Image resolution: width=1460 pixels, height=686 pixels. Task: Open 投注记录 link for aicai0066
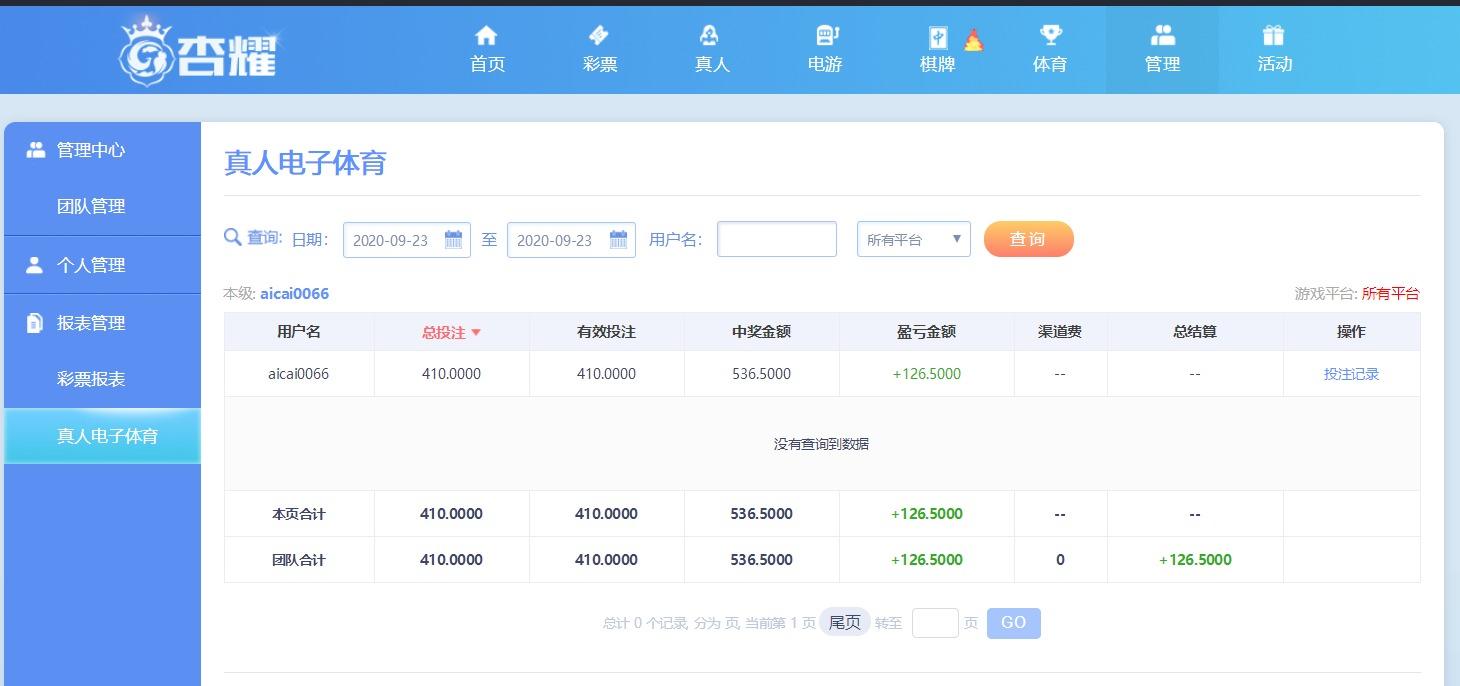[1351, 374]
